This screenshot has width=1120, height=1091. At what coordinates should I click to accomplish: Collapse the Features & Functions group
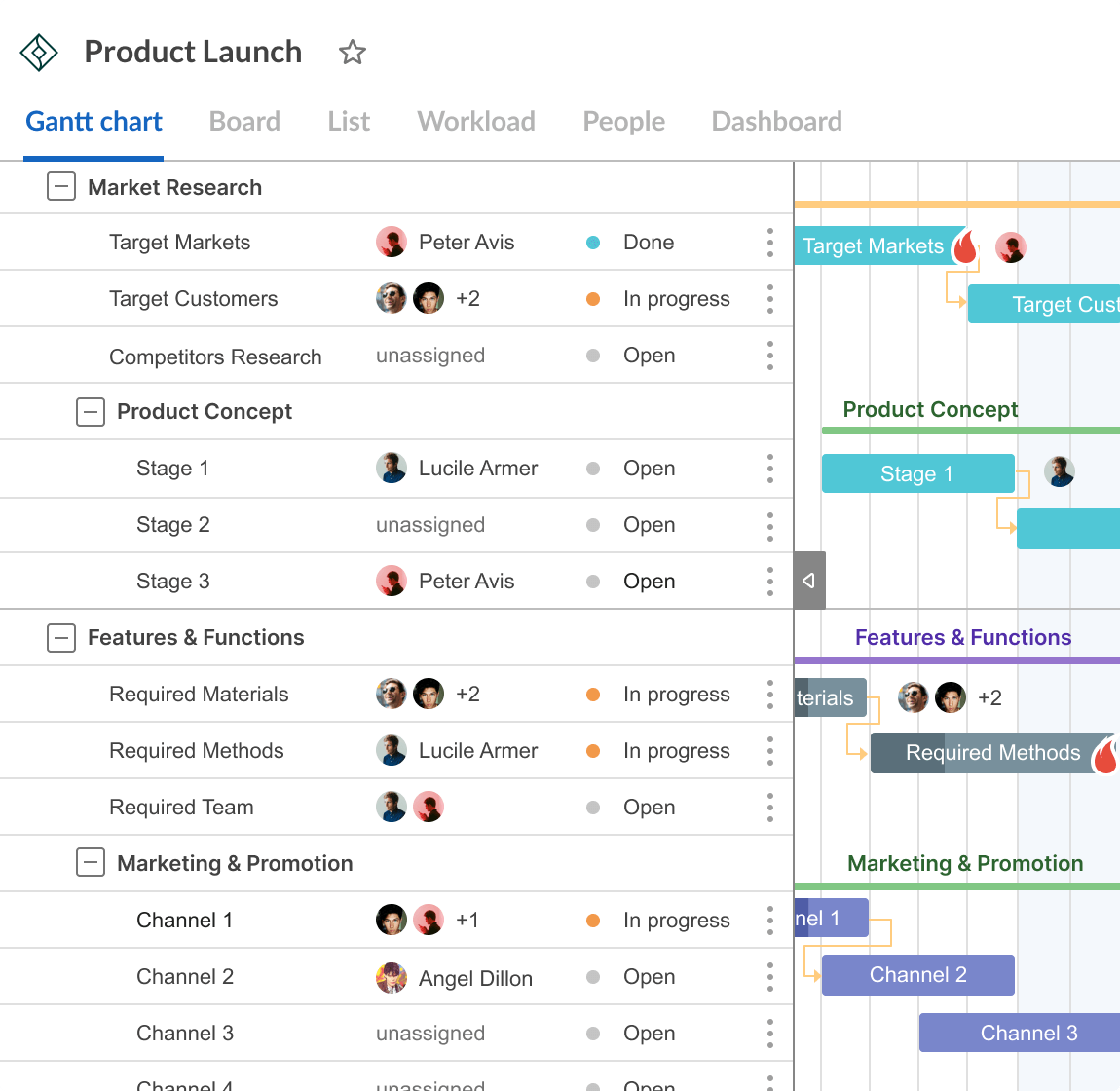coord(61,638)
